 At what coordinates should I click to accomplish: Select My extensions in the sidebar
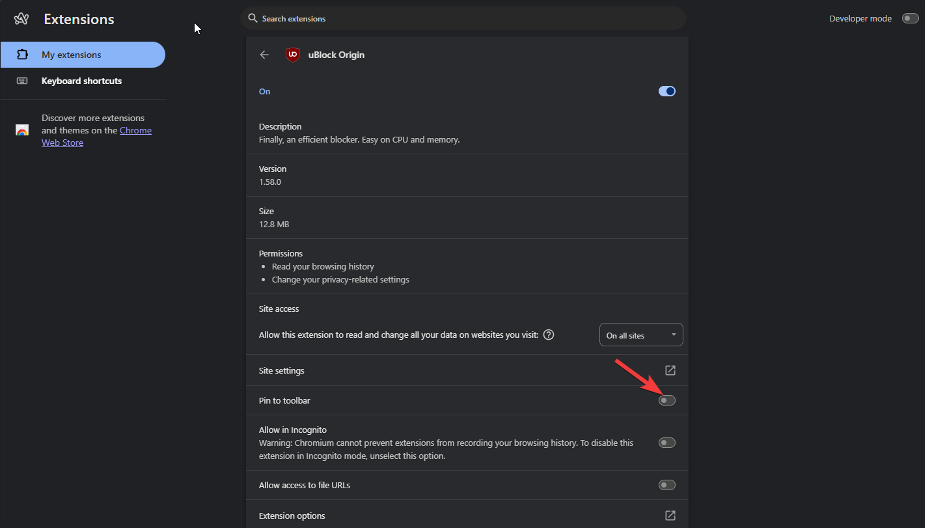[83, 55]
